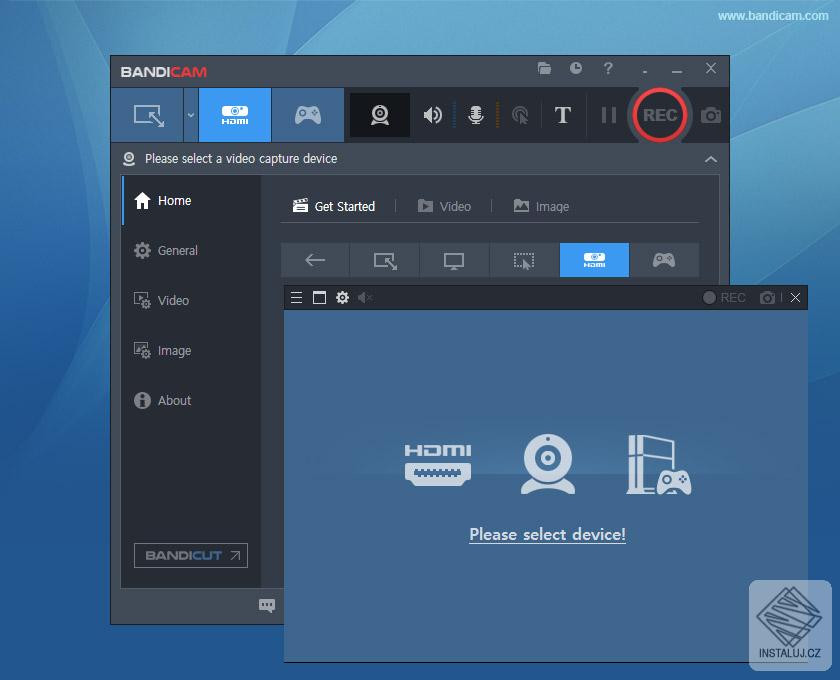Start recording with the red REC button
This screenshot has width=840, height=680.
click(x=659, y=115)
